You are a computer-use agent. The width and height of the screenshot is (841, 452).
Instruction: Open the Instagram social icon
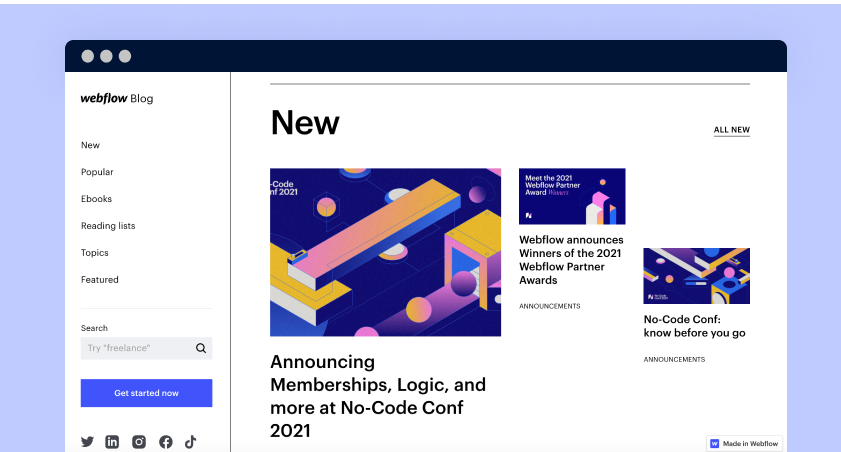pyautogui.click(x=139, y=442)
